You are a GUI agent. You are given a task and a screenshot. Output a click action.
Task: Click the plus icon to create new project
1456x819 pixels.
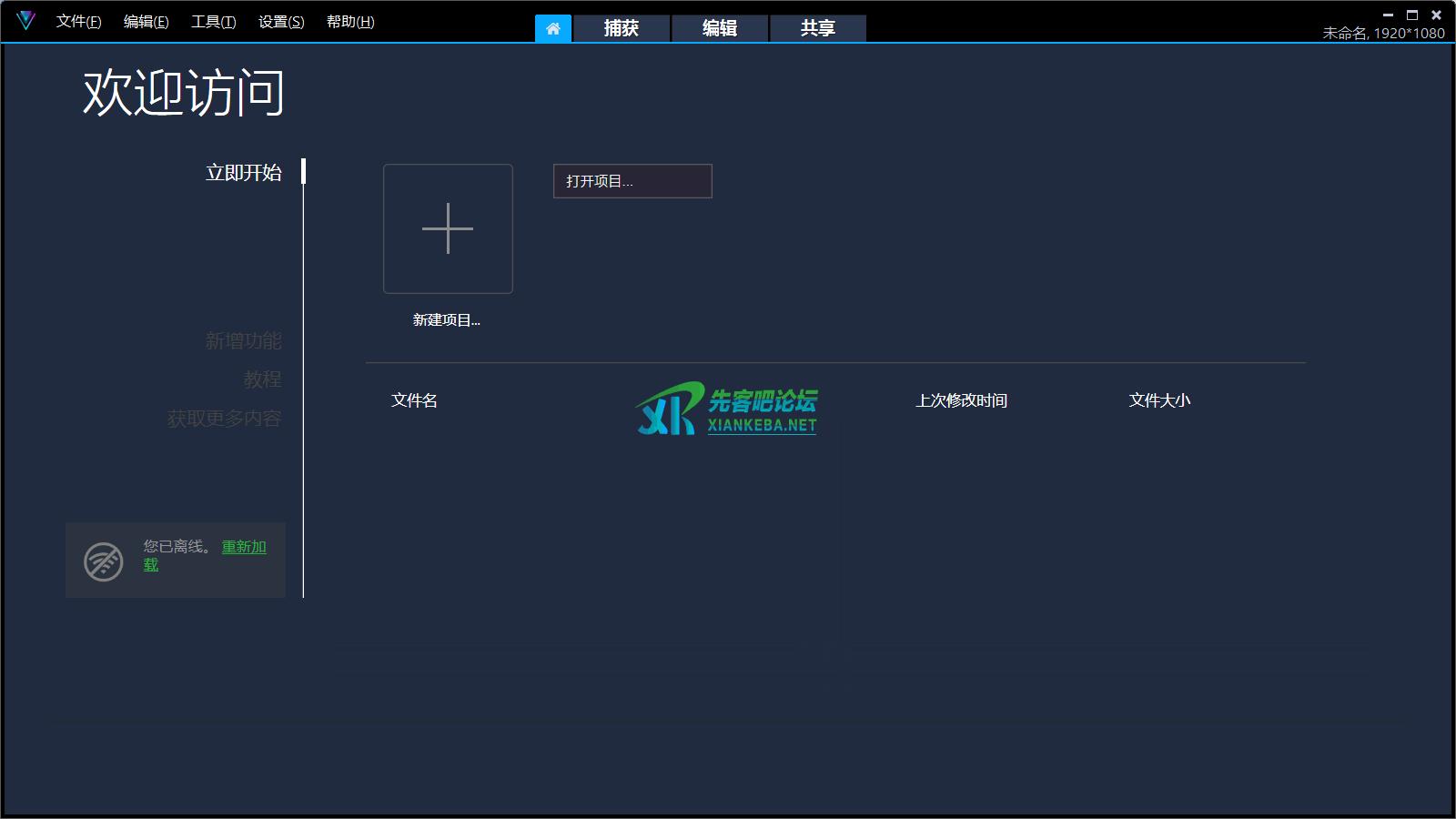[448, 228]
